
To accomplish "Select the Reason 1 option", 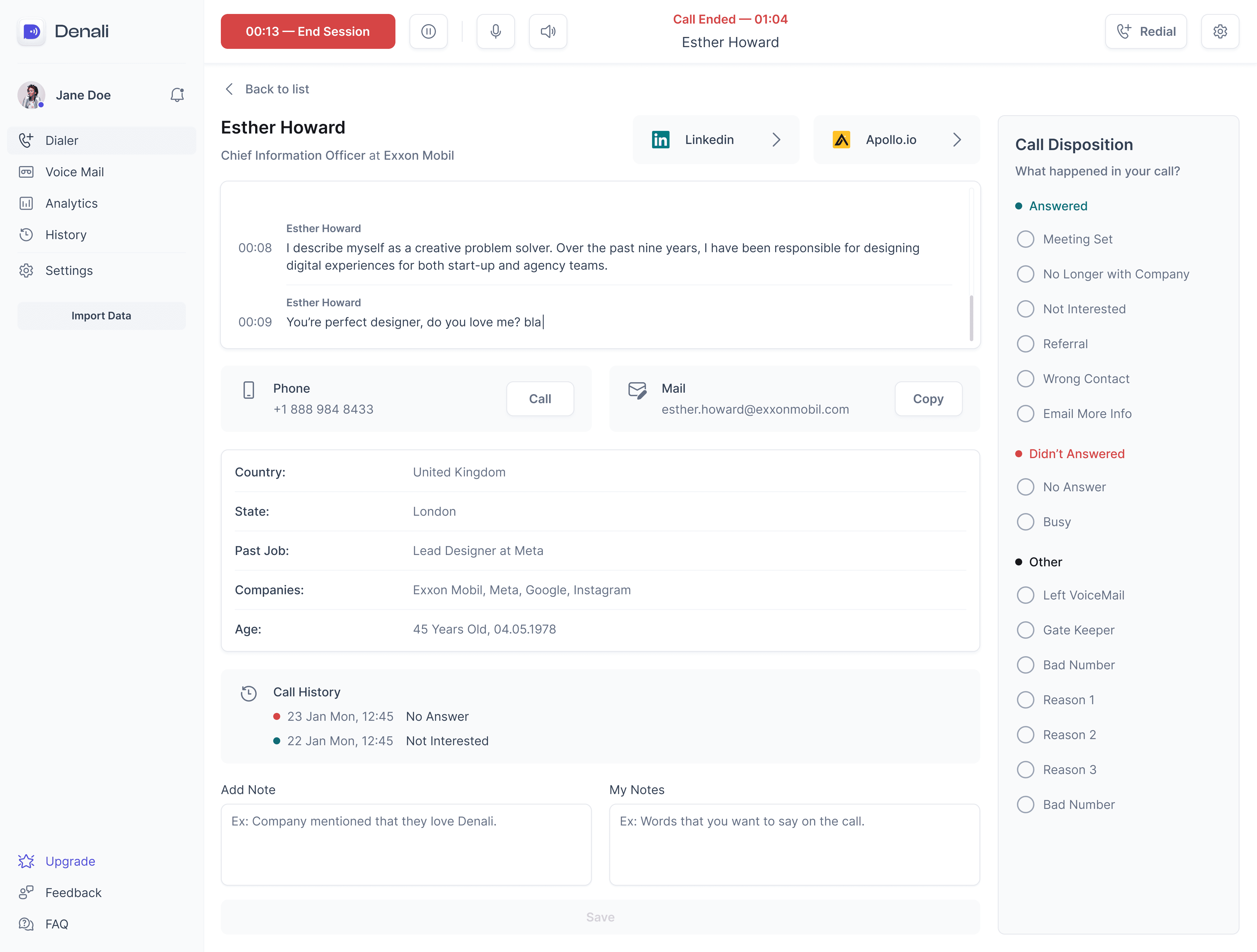I will pos(1025,700).
